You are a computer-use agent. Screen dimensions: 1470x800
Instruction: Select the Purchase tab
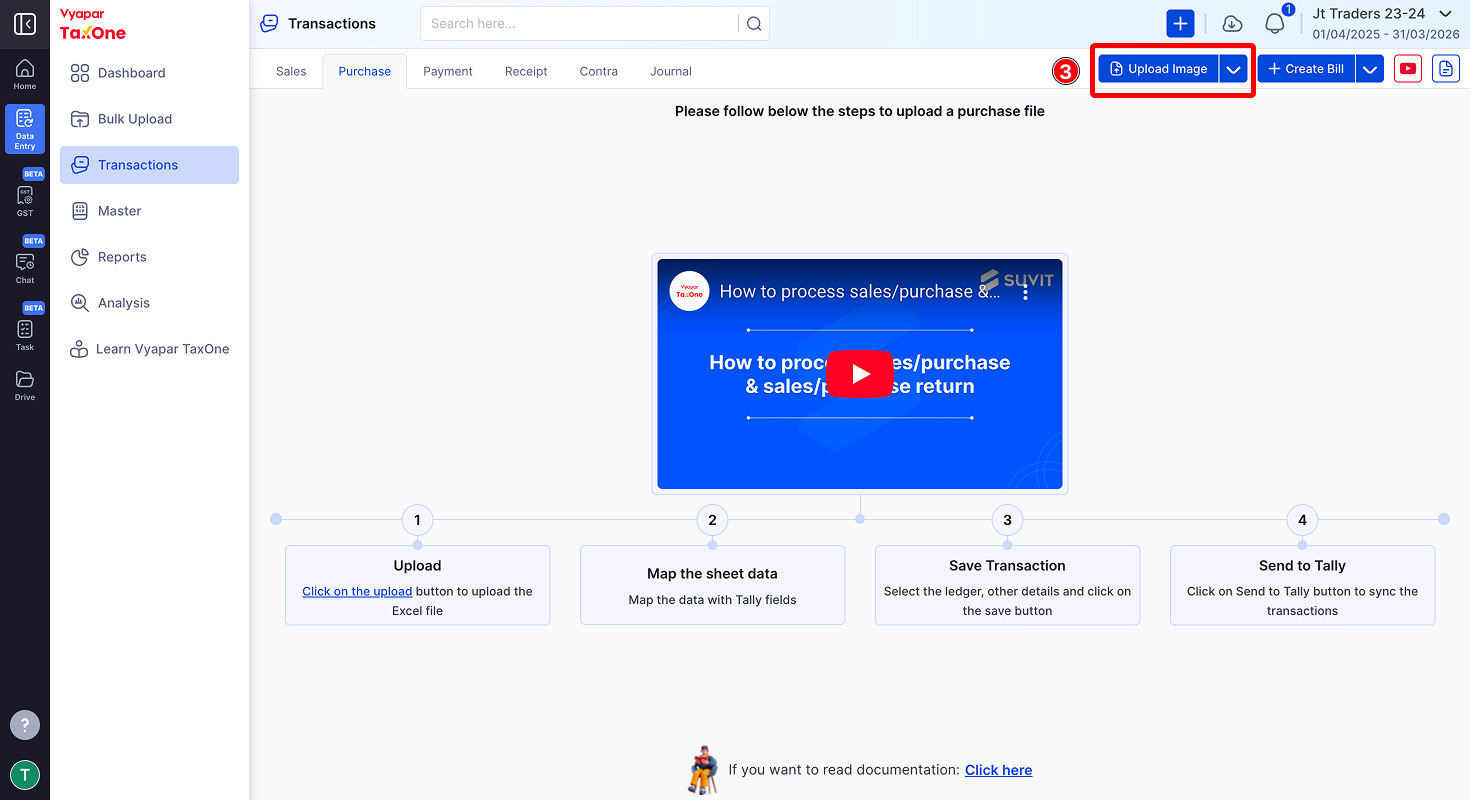(365, 71)
